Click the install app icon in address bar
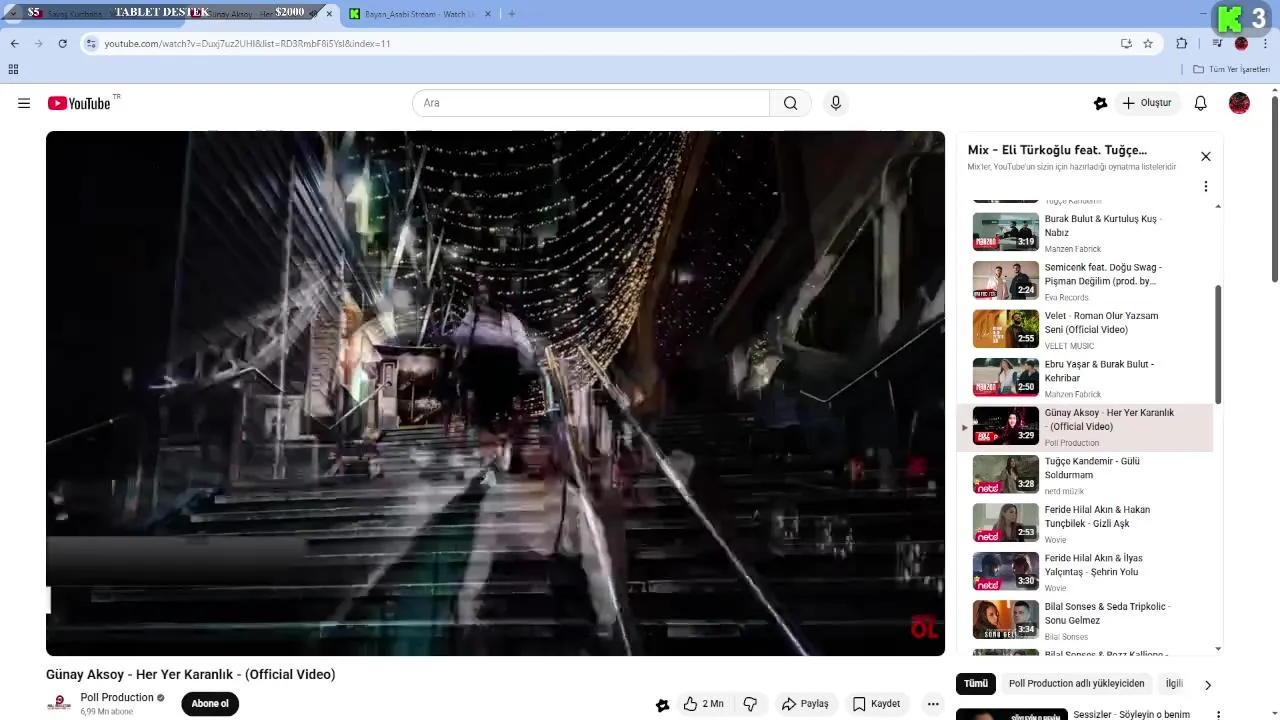The height and width of the screenshot is (720, 1280). click(1126, 43)
